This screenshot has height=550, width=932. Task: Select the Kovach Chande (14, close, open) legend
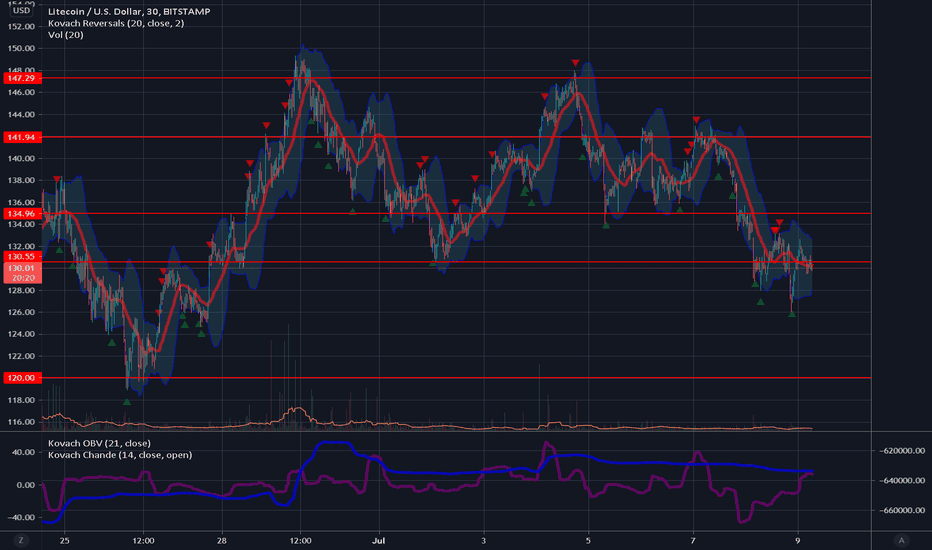[x=120, y=455]
